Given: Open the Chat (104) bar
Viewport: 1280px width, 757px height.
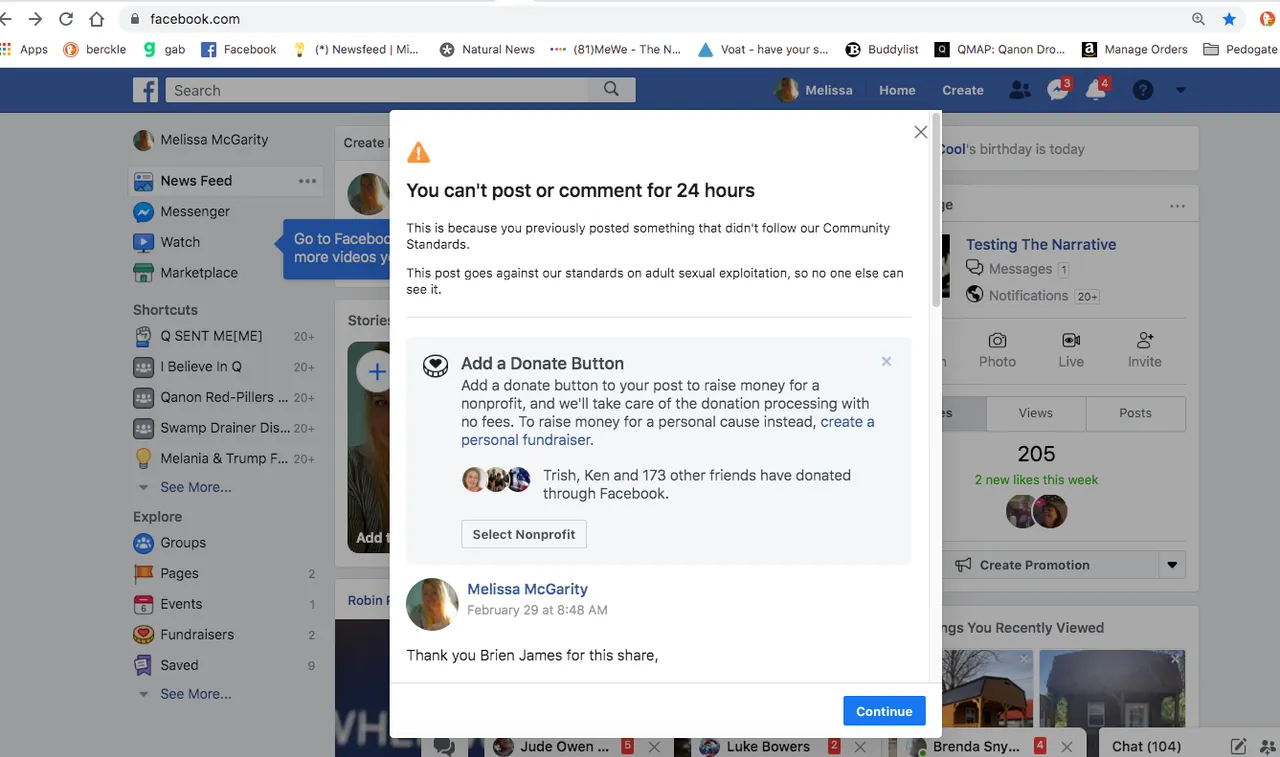Looking at the screenshot, I should [1146, 746].
